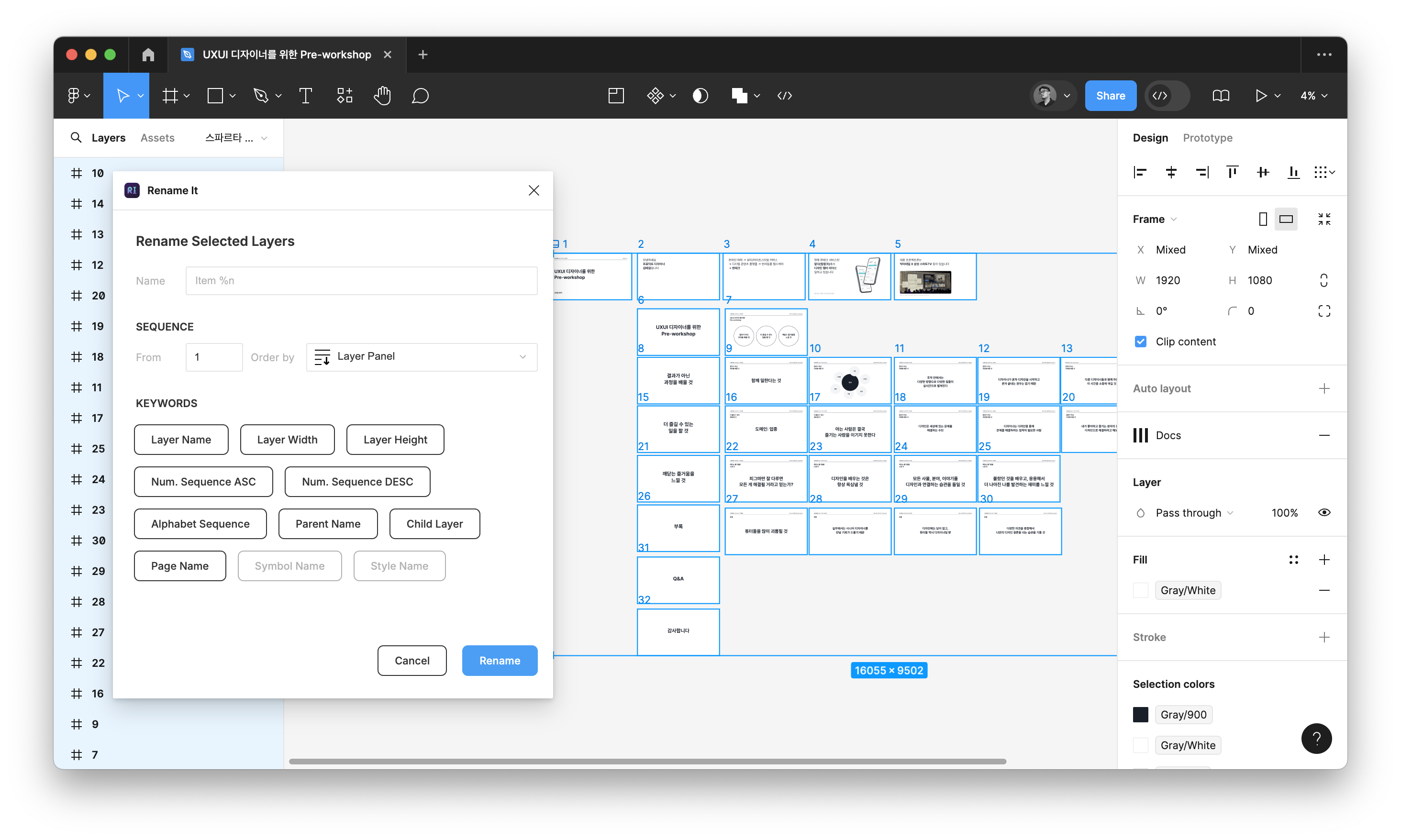This screenshot has width=1401, height=840.
Task: Click the Create component icon
Action: (x=655, y=96)
